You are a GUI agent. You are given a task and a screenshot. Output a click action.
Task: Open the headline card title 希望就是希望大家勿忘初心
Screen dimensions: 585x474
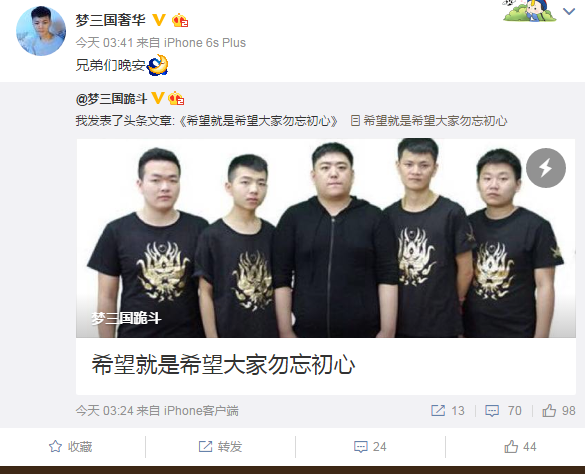click(223, 365)
